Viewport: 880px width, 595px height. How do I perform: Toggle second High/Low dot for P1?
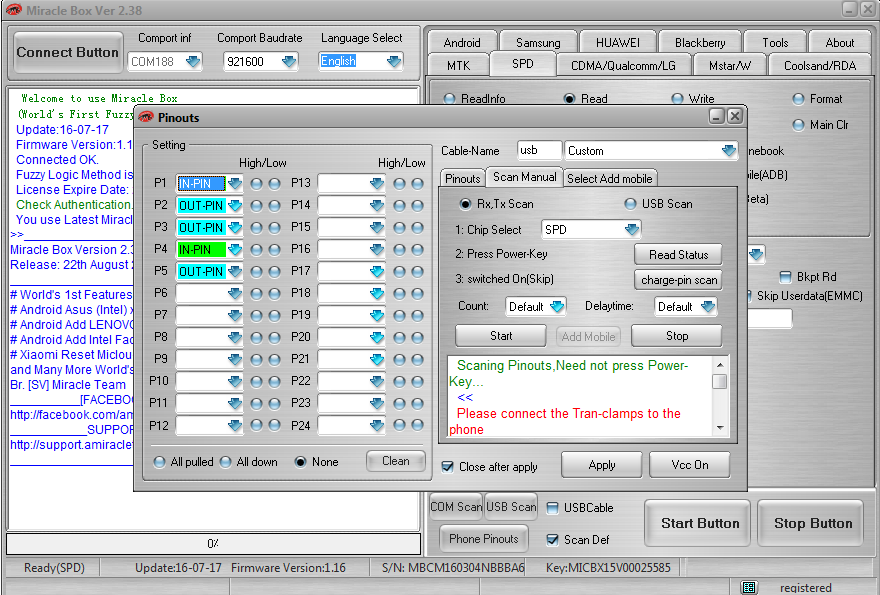[x=274, y=184]
